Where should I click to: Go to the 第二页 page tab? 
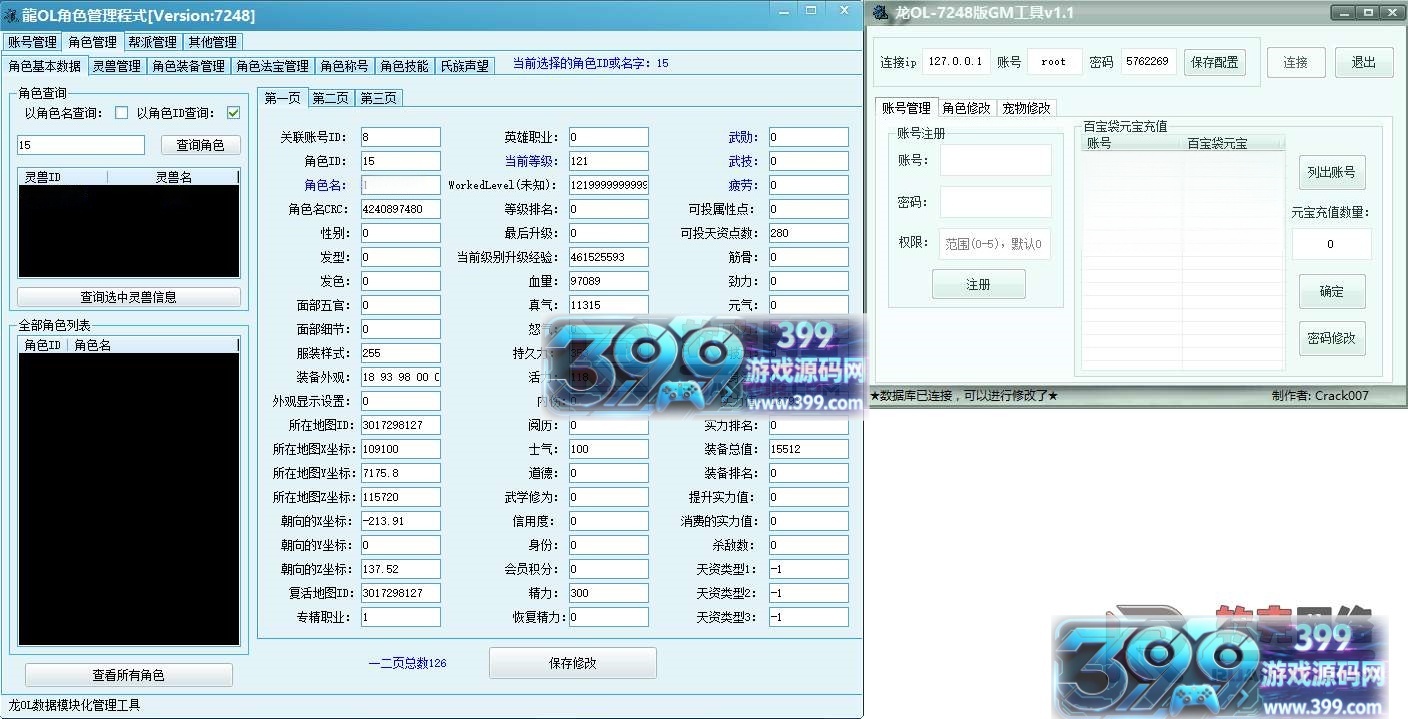[x=330, y=98]
